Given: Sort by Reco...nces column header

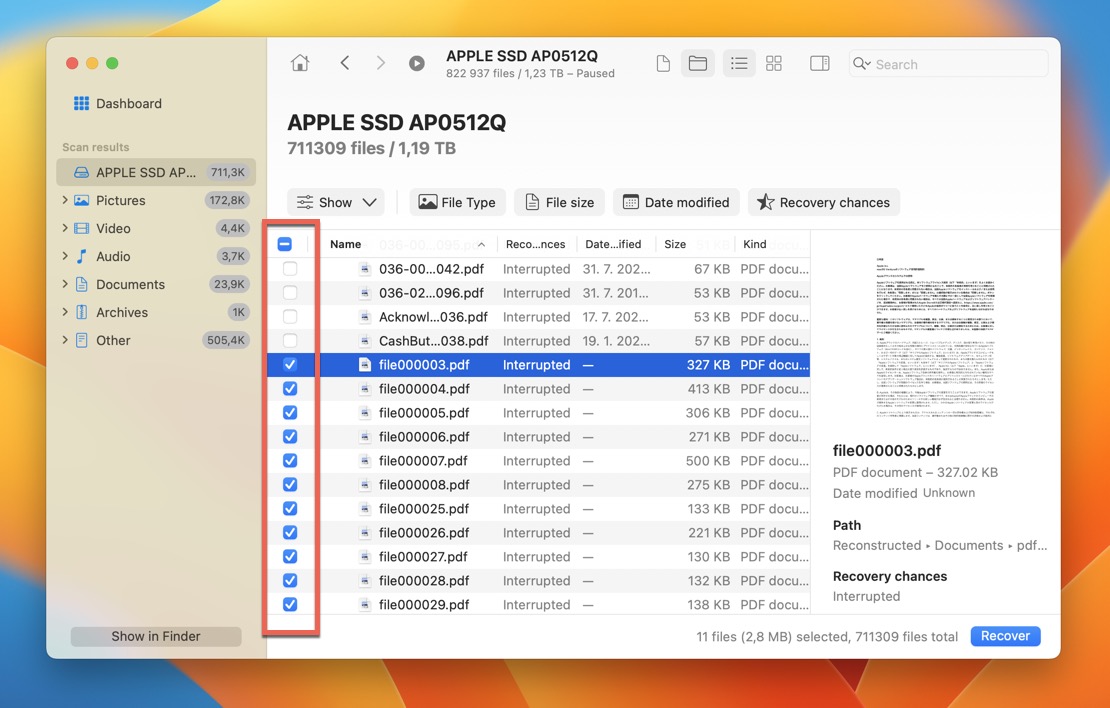Looking at the screenshot, I should click(x=536, y=244).
